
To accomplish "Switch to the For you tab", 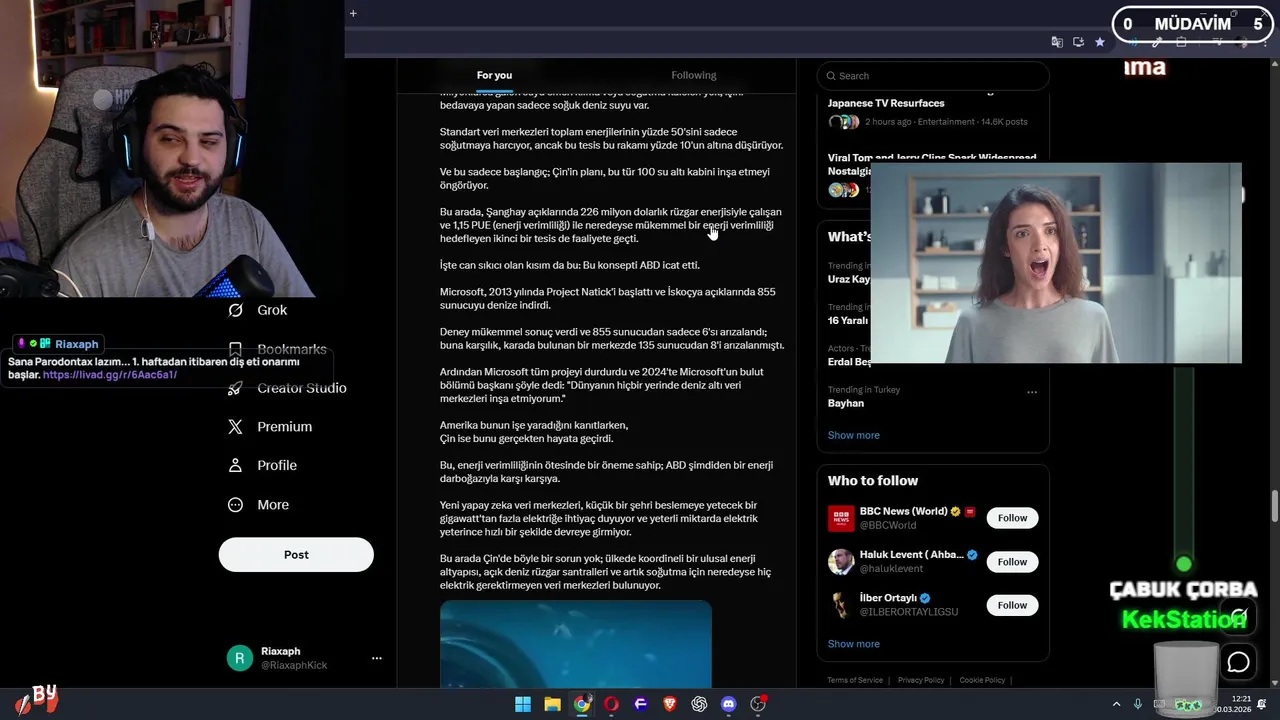I will 494,75.
